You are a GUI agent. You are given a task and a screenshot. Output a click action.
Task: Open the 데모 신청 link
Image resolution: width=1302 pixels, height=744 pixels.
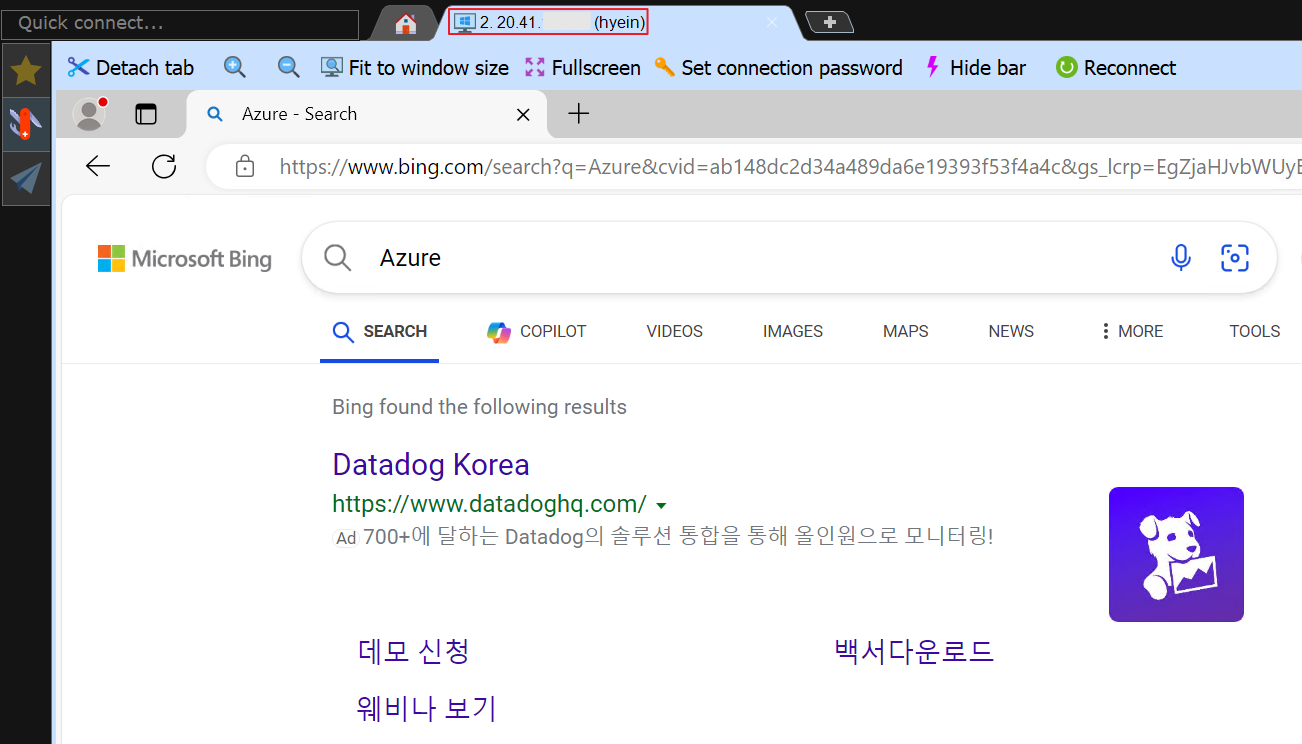pos(414,651)
